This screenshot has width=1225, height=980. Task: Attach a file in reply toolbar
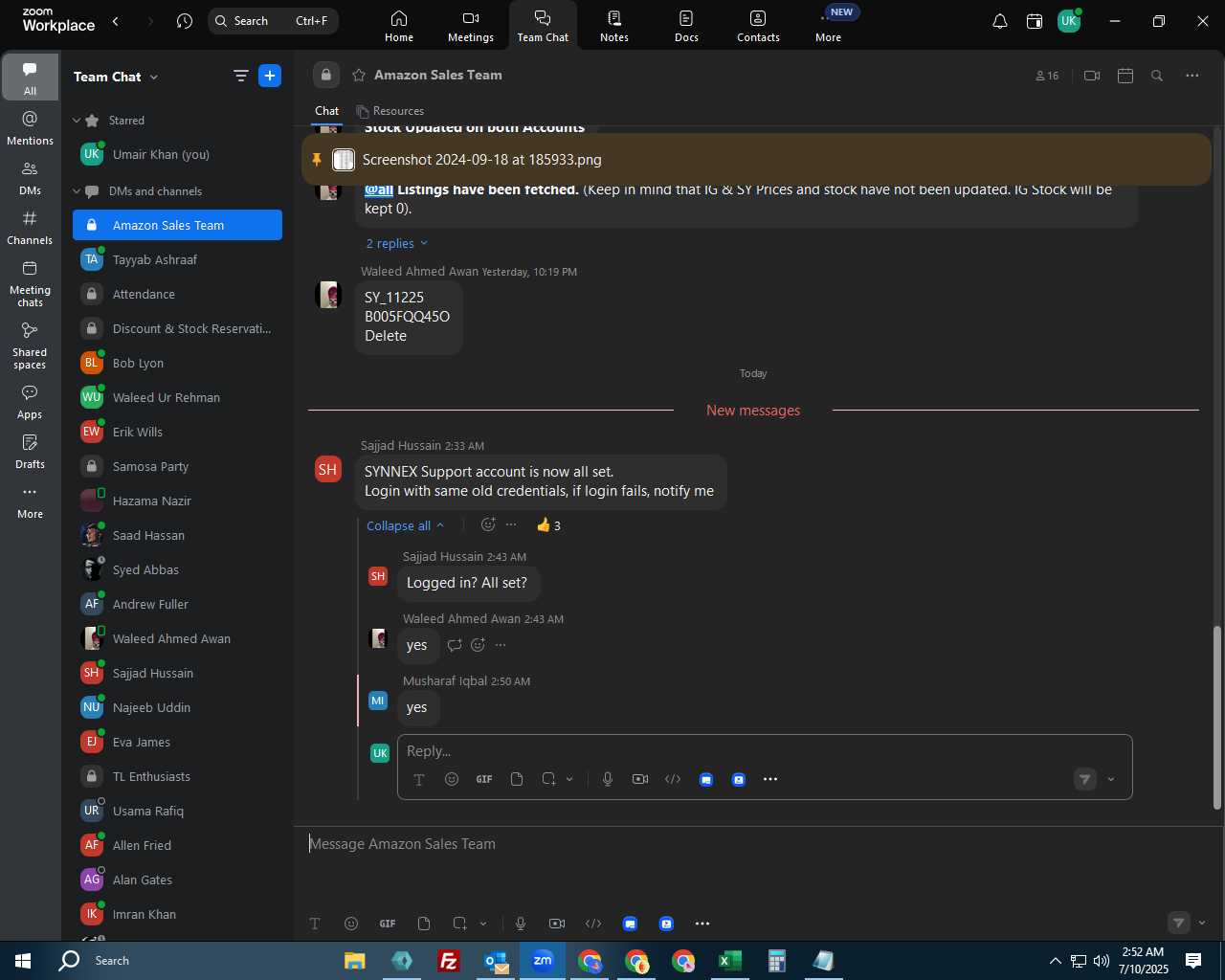517,779
